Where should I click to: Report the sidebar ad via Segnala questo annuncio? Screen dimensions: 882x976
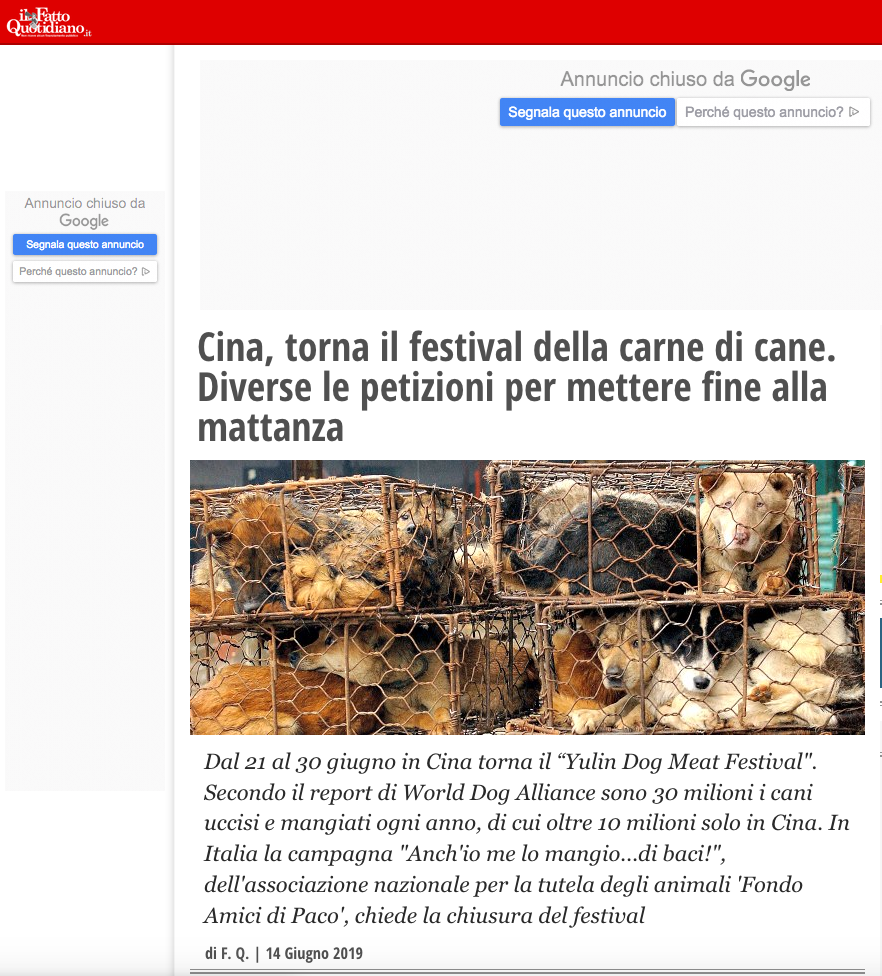click(x=85, y=245)
